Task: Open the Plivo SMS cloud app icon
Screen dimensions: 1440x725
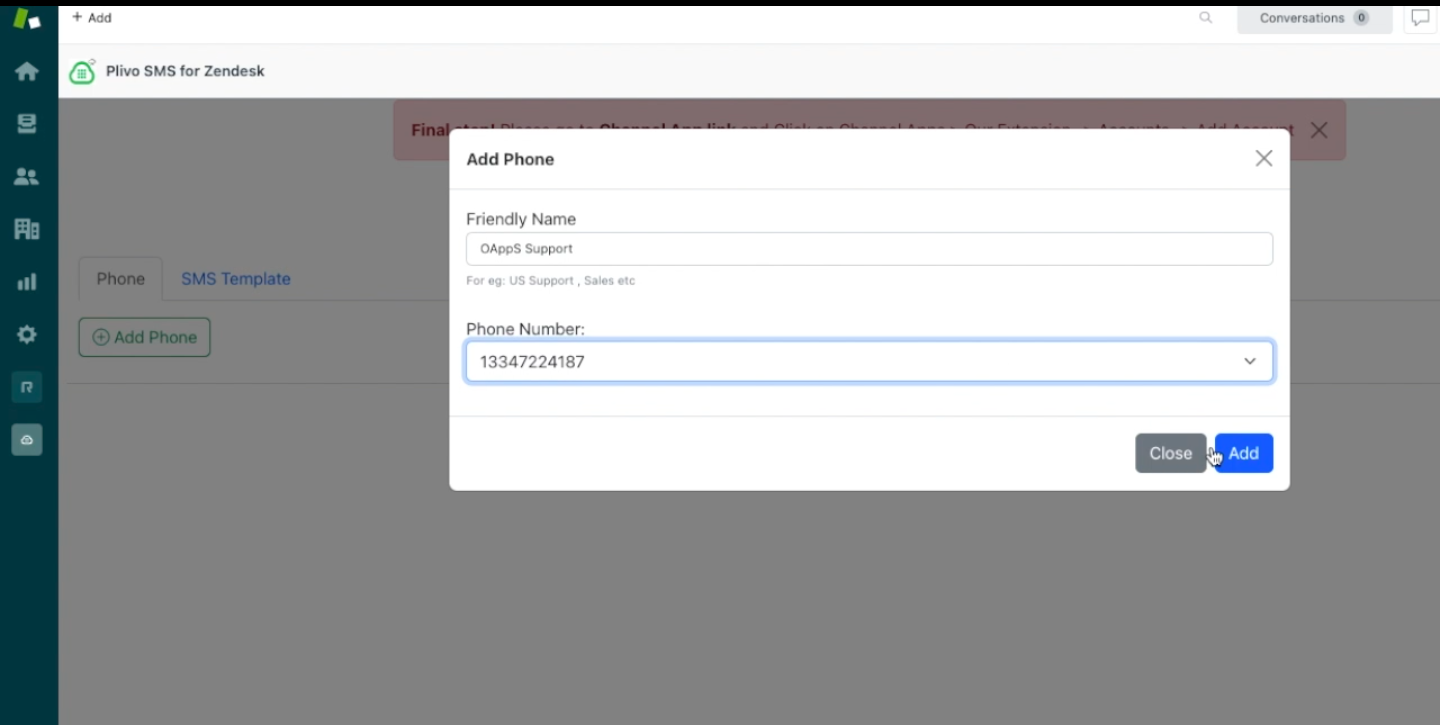Action: [27, 440]
